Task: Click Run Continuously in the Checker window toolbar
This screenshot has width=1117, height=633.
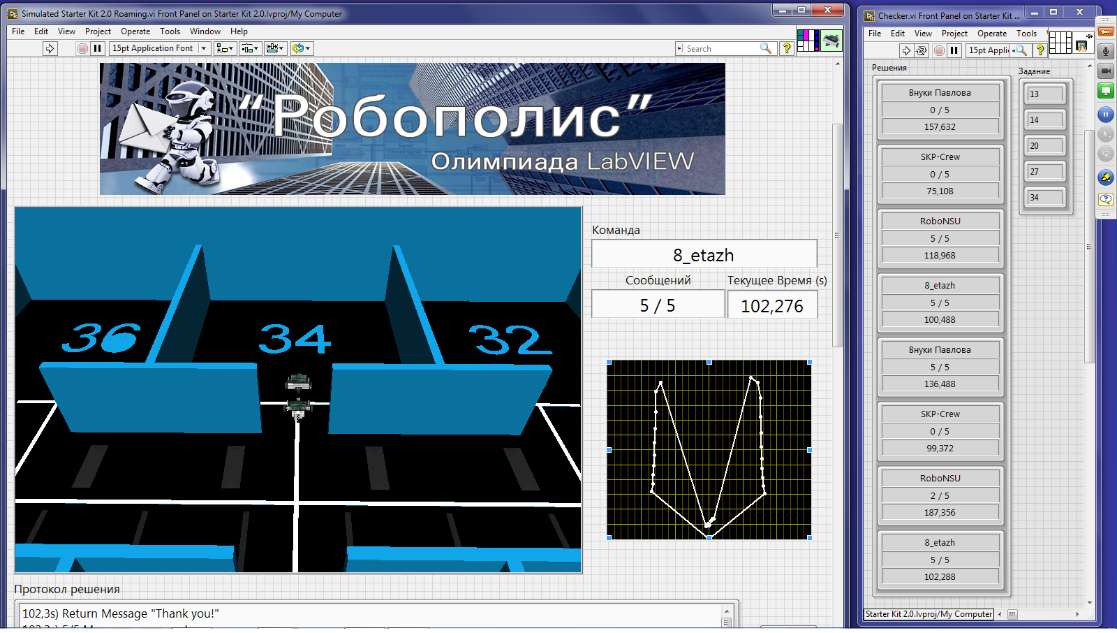Action: pos(922,49)
